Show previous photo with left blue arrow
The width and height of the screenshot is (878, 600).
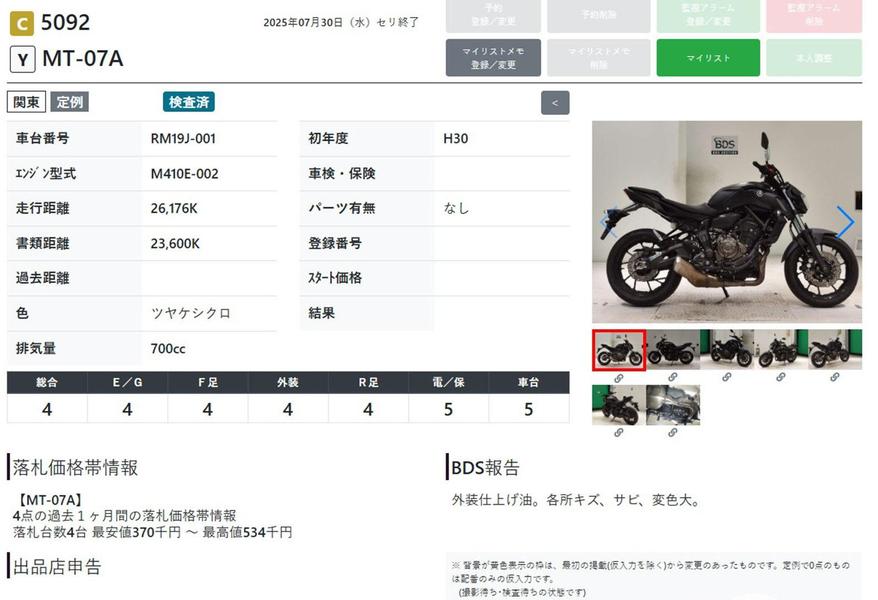click(x=607, y=222)
